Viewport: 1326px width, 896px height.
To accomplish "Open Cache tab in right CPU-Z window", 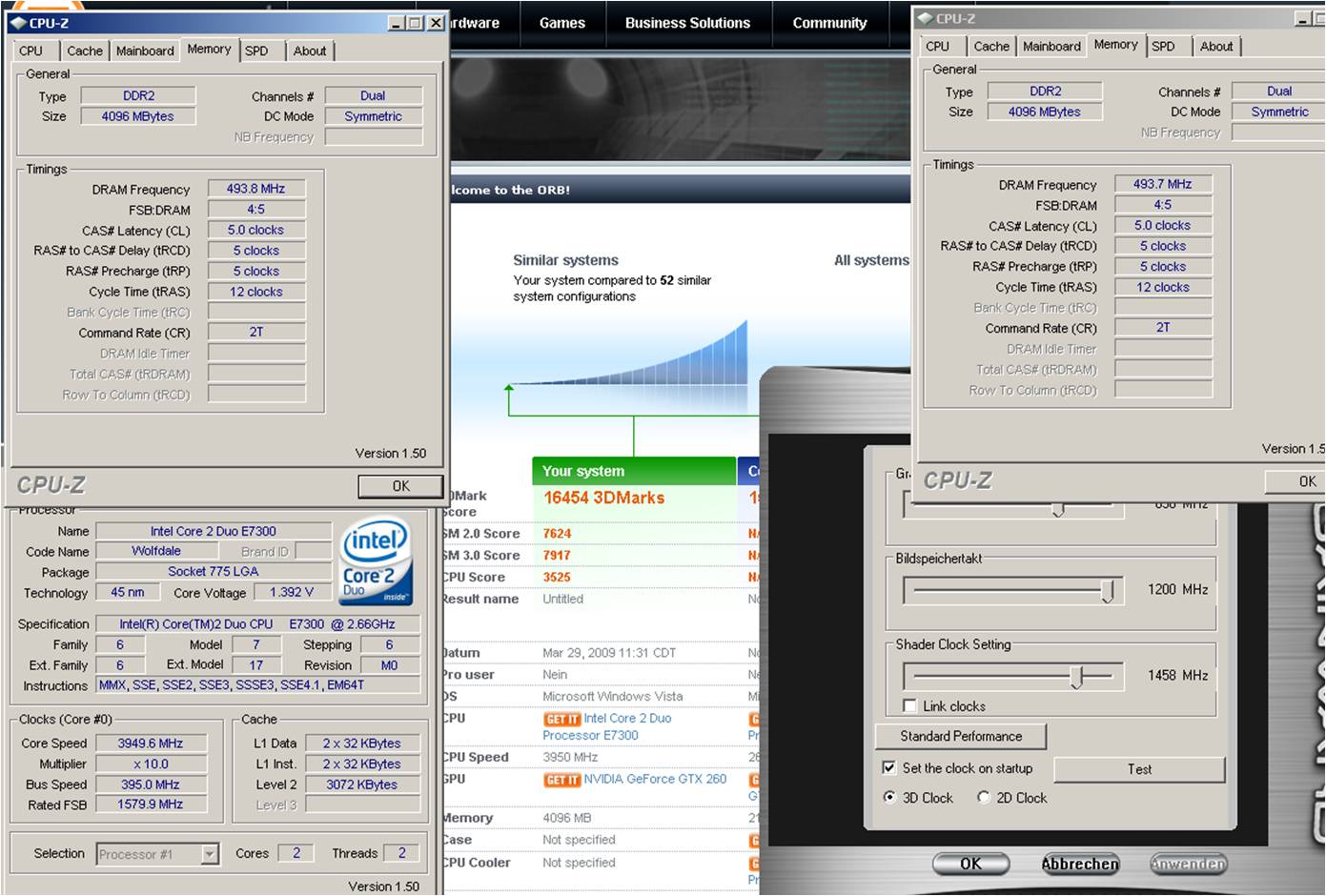I will pyautogui.click(x=991, y=47).
